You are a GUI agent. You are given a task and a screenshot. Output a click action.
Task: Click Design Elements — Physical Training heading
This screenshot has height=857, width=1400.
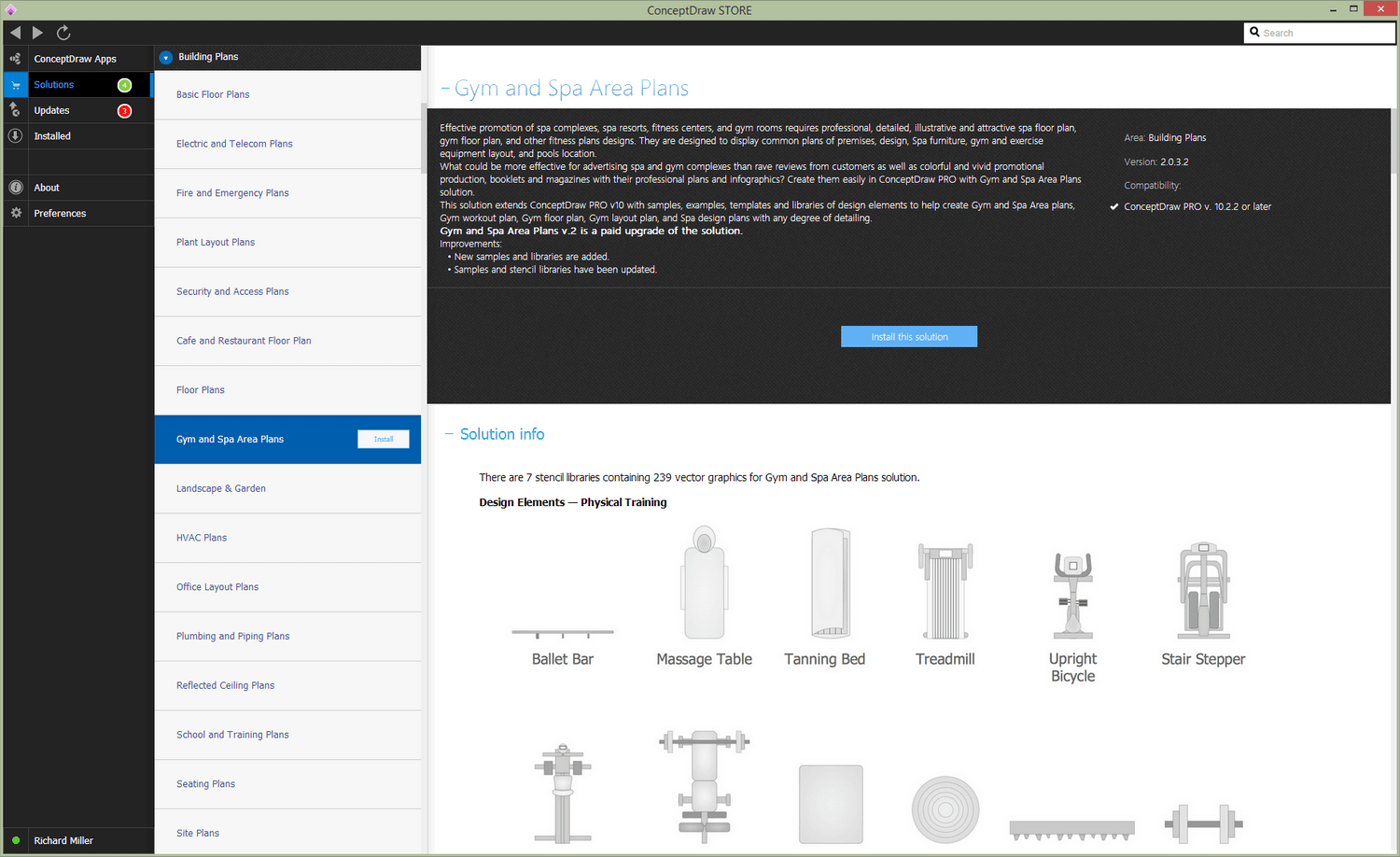573,502
